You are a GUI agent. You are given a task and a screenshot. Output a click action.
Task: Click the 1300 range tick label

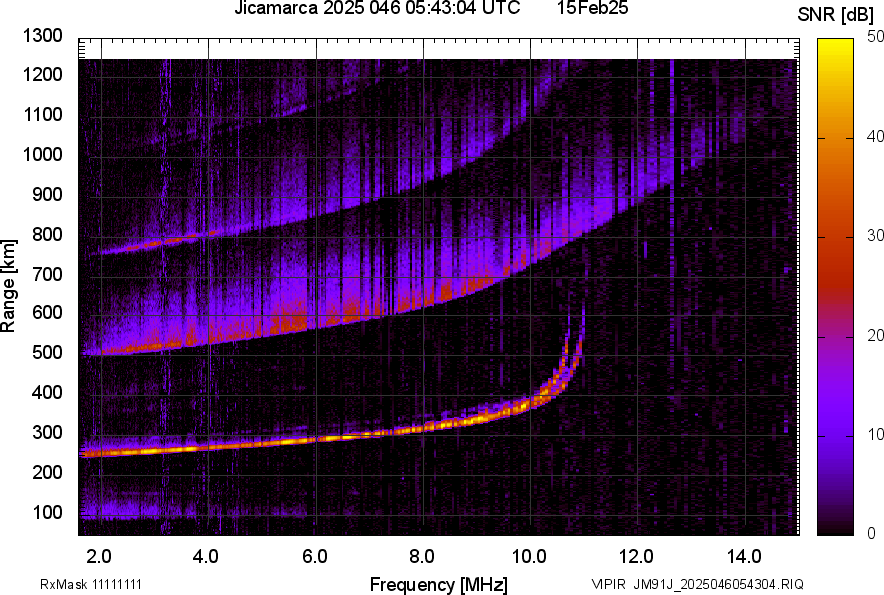(x=44, y=36)
